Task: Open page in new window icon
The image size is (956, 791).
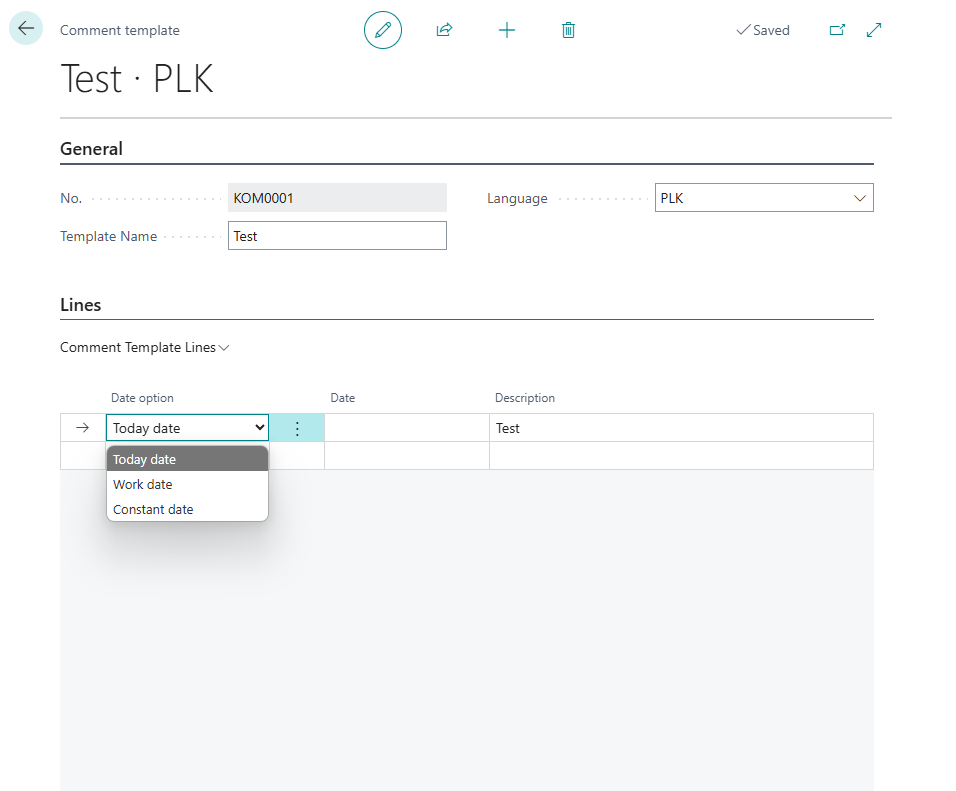Action: tap(837, 30)
